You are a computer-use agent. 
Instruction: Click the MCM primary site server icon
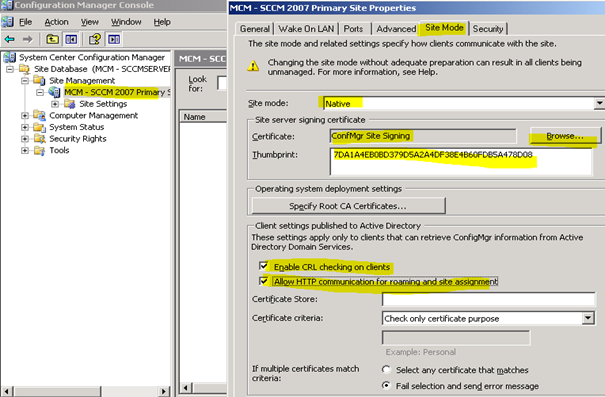(x=54, y=92)
